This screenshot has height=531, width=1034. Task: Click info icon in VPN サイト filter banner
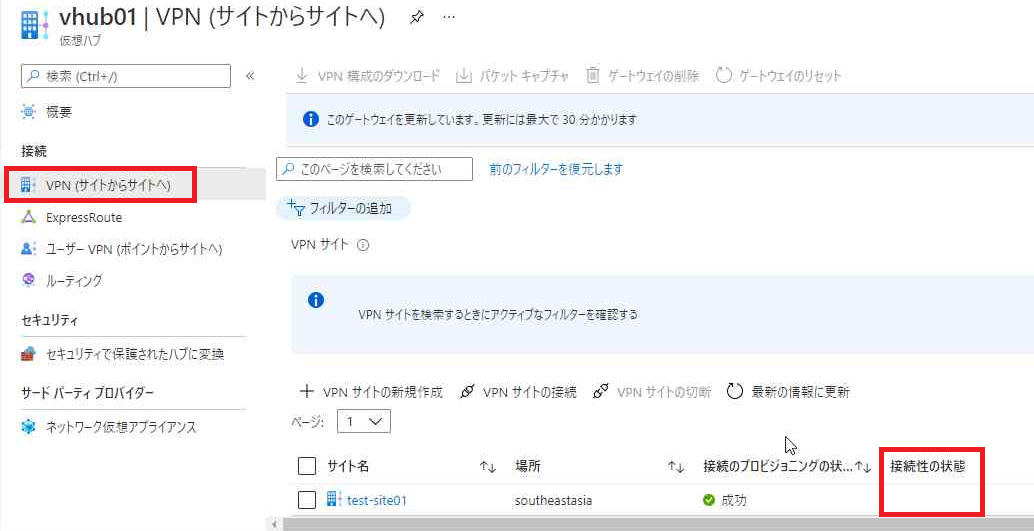coord(316,301)
